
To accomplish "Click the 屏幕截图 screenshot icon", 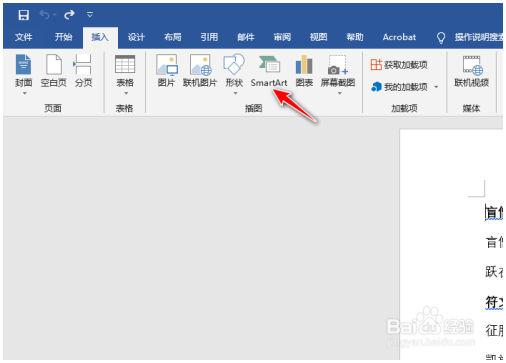I will click(338, 65).
